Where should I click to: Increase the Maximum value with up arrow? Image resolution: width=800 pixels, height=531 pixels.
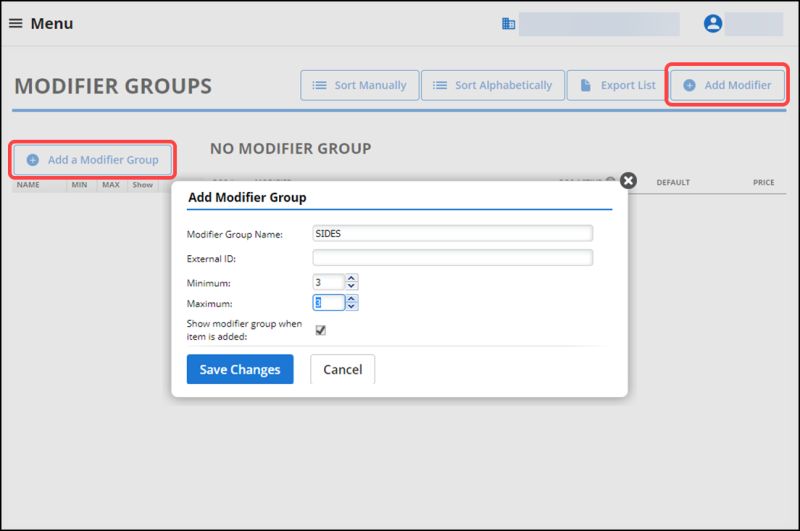[352, 298]
